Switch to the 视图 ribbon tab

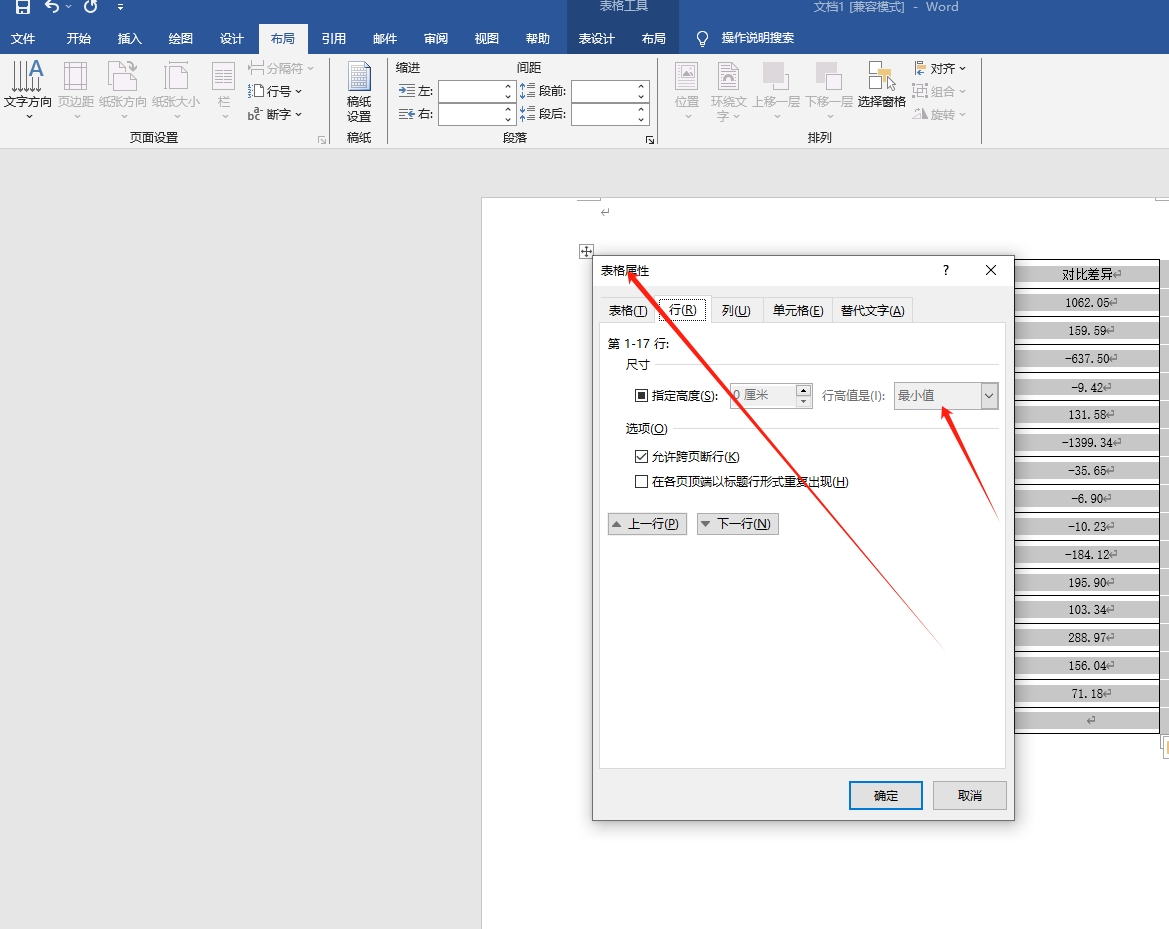[x=486, y=39]
